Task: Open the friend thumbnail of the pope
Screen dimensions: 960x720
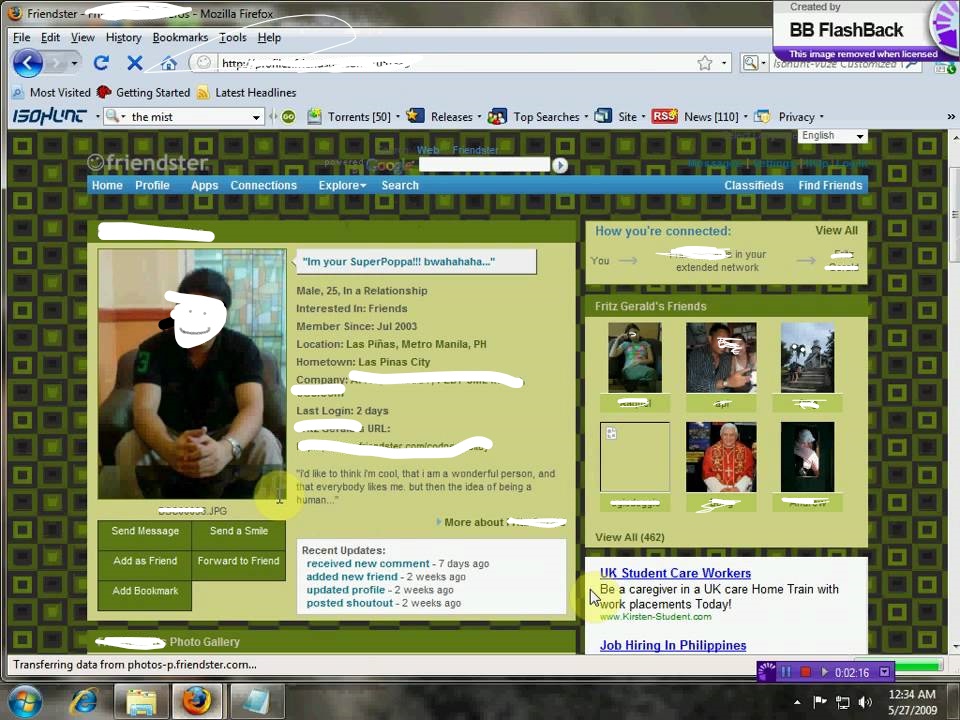Action: point(721,457)
